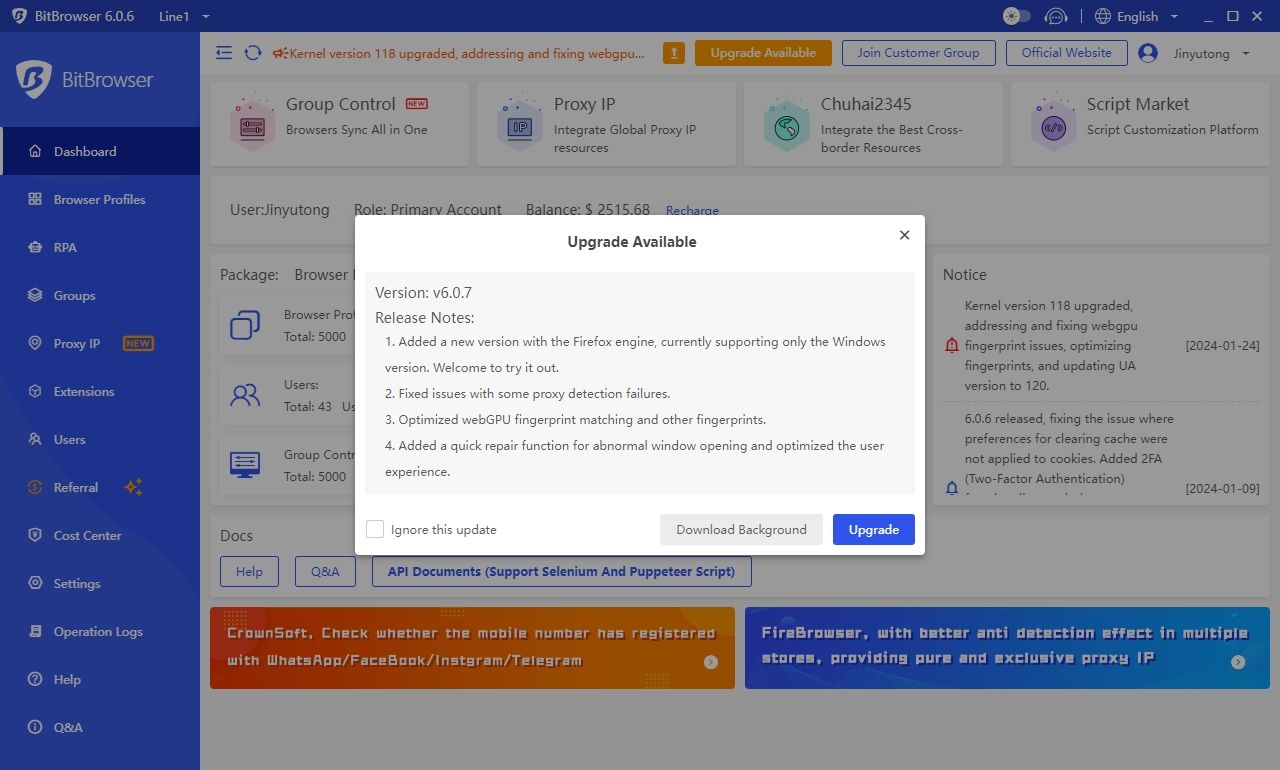Click the Script Market card title

pos(1138,104)
